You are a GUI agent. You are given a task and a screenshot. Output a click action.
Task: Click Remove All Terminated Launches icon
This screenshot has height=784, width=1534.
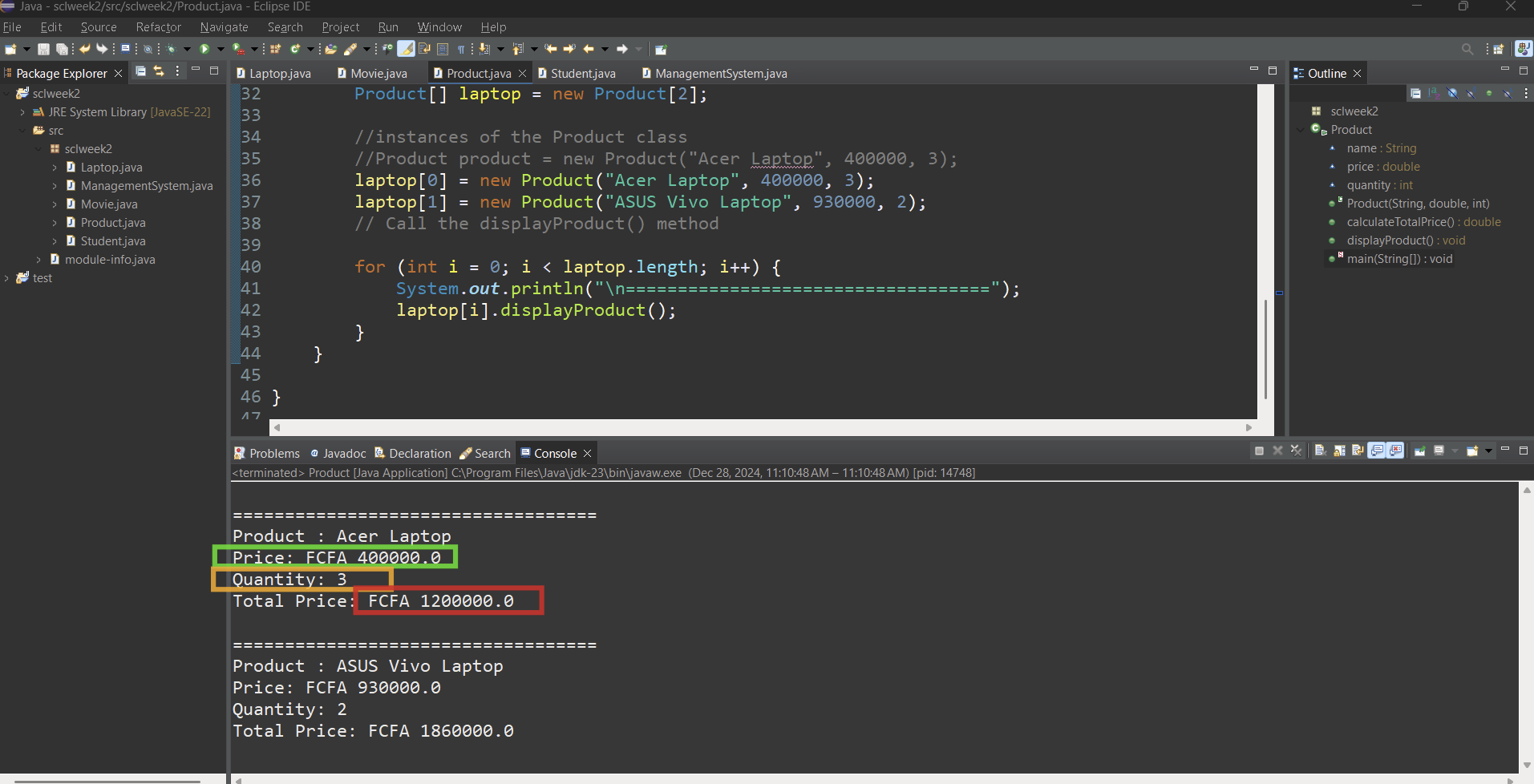[x=1296, y=451]
